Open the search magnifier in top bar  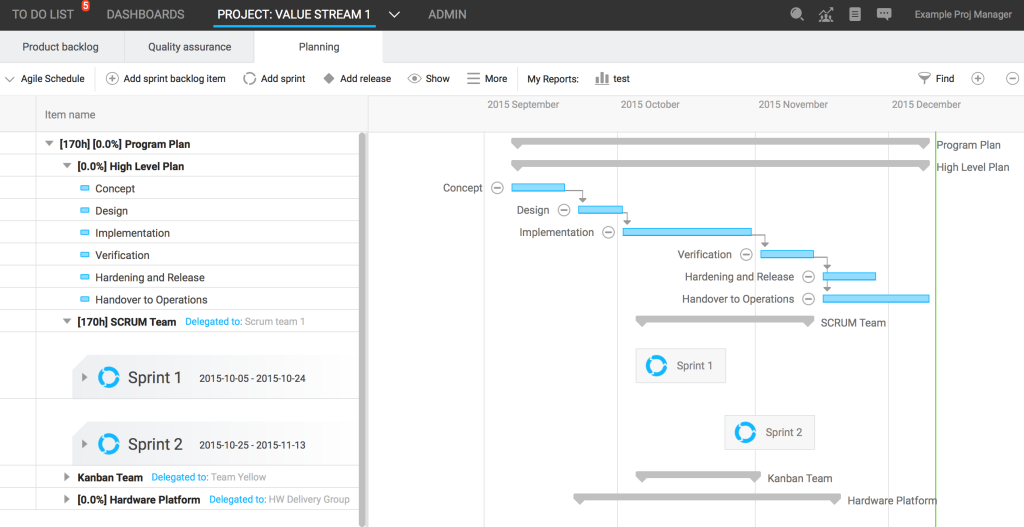click(x=797, y=14)
